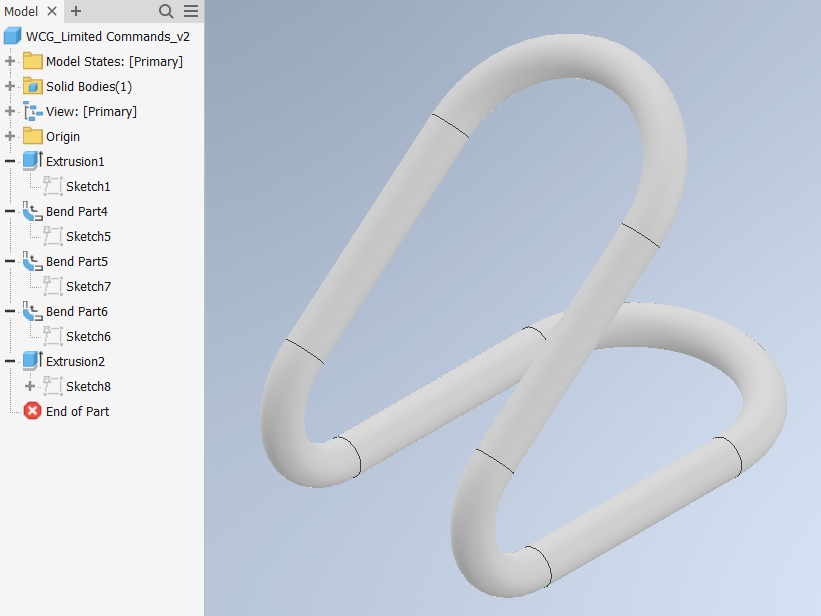Click the search icon in Model browser

(166, 11)
